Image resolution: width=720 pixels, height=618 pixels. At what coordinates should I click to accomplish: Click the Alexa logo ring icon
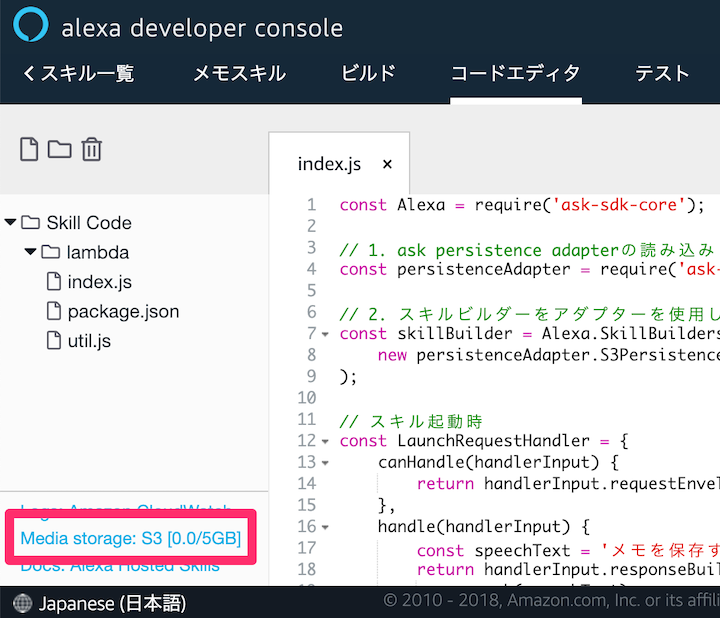tap(31, 24)
